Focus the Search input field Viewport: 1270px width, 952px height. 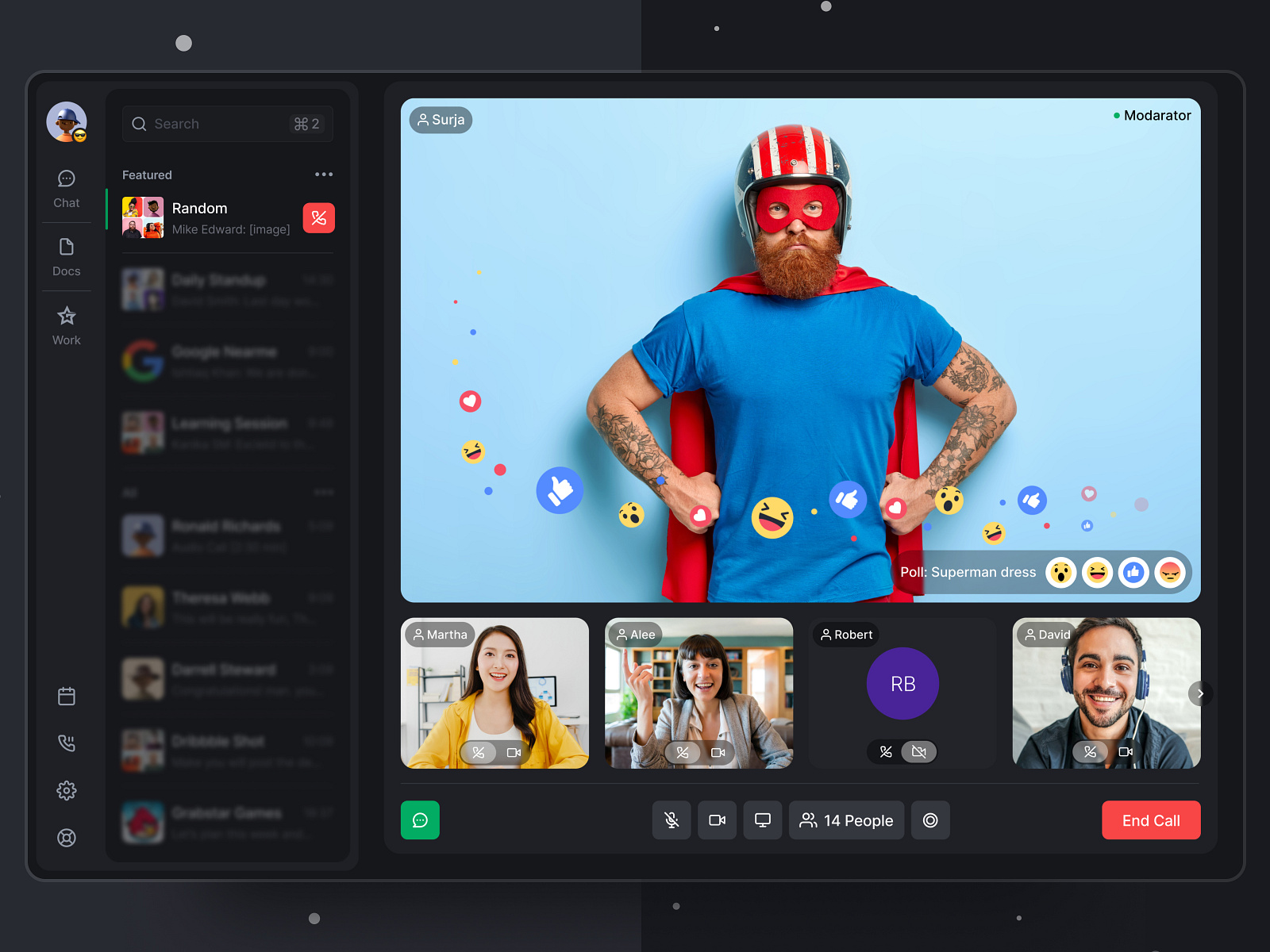pos(228,124)
